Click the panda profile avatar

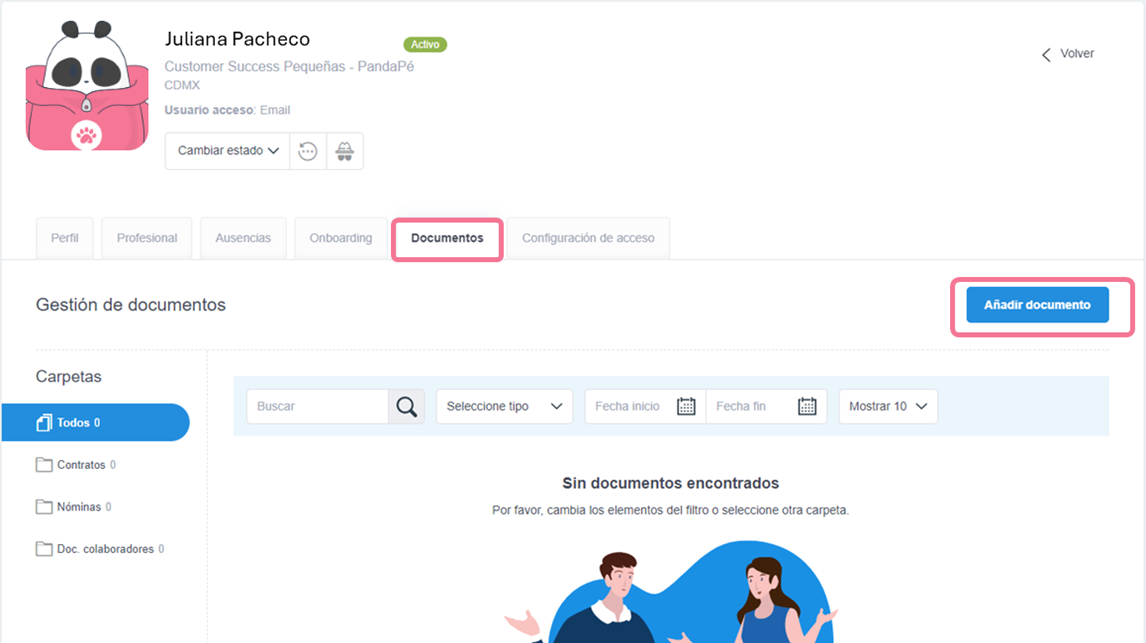click(86, 86)
